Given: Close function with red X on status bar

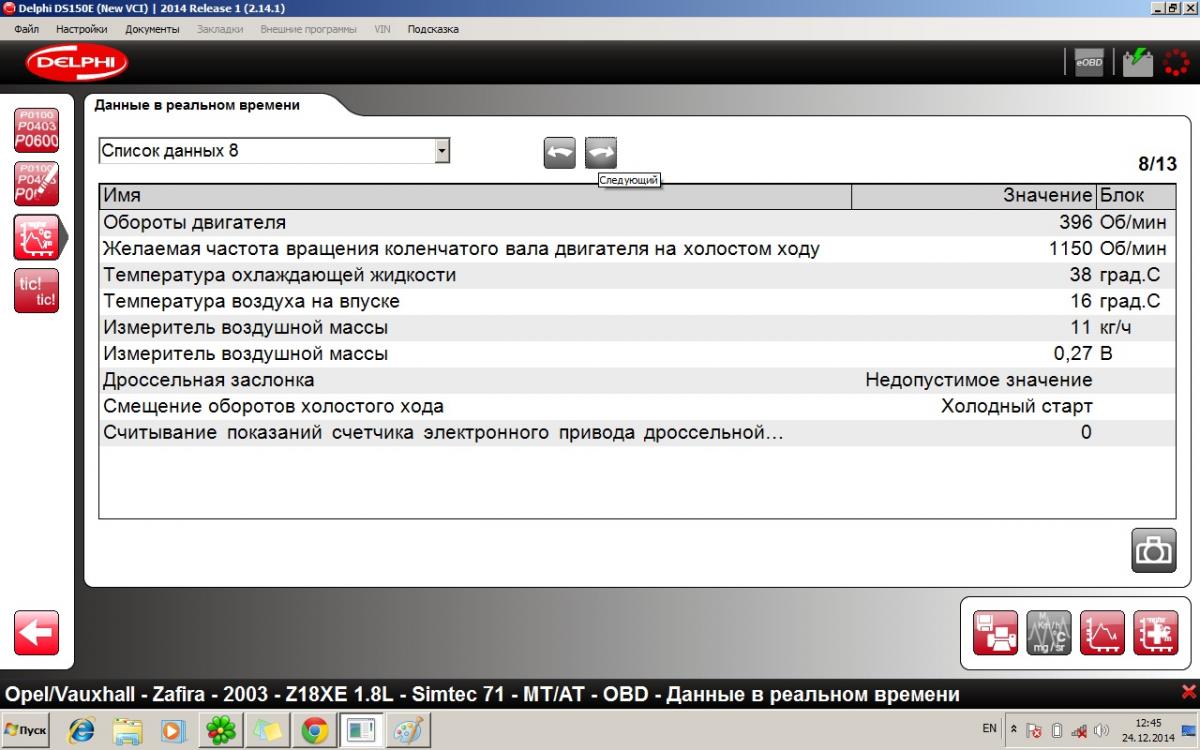Looking at the screenshot, I should pyautogui.click(x=1188, y=692).
